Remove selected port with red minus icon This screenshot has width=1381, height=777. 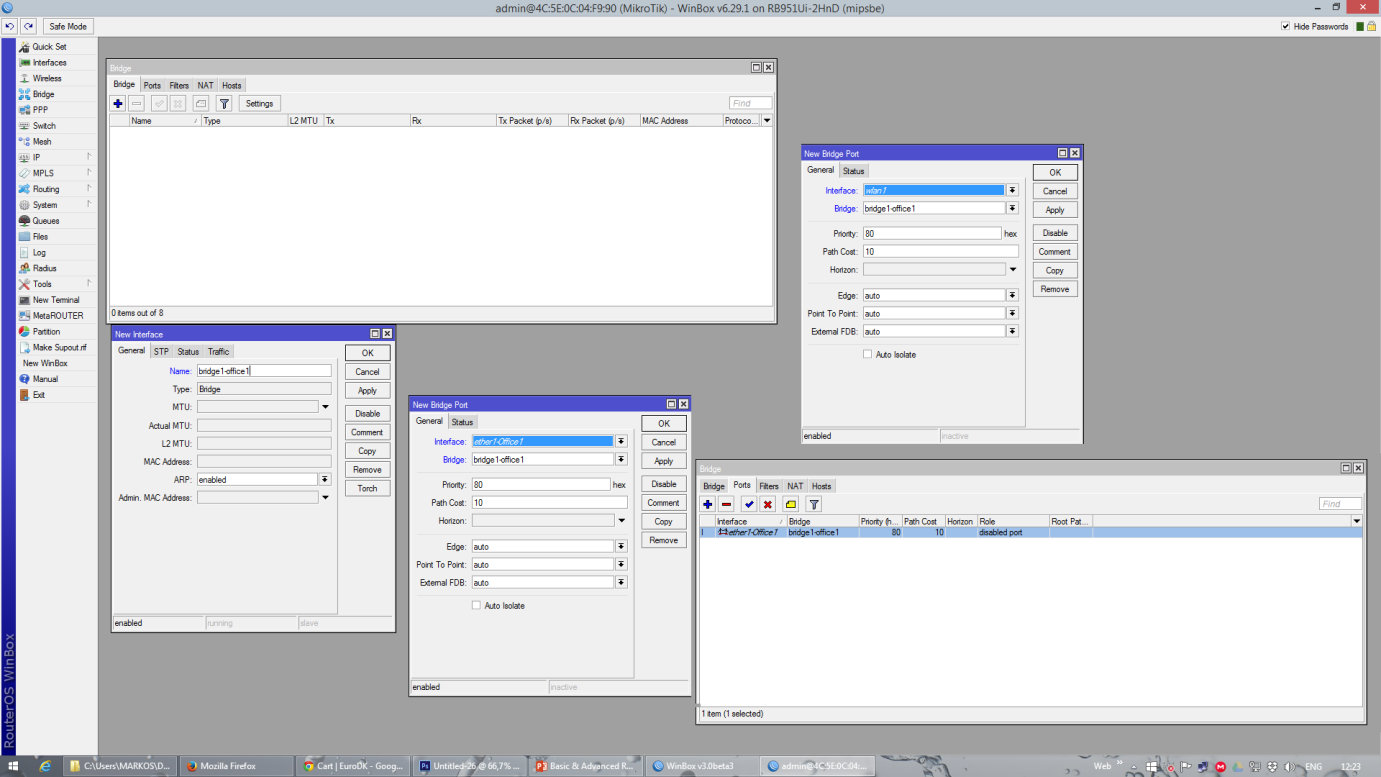tap(727, 504)
